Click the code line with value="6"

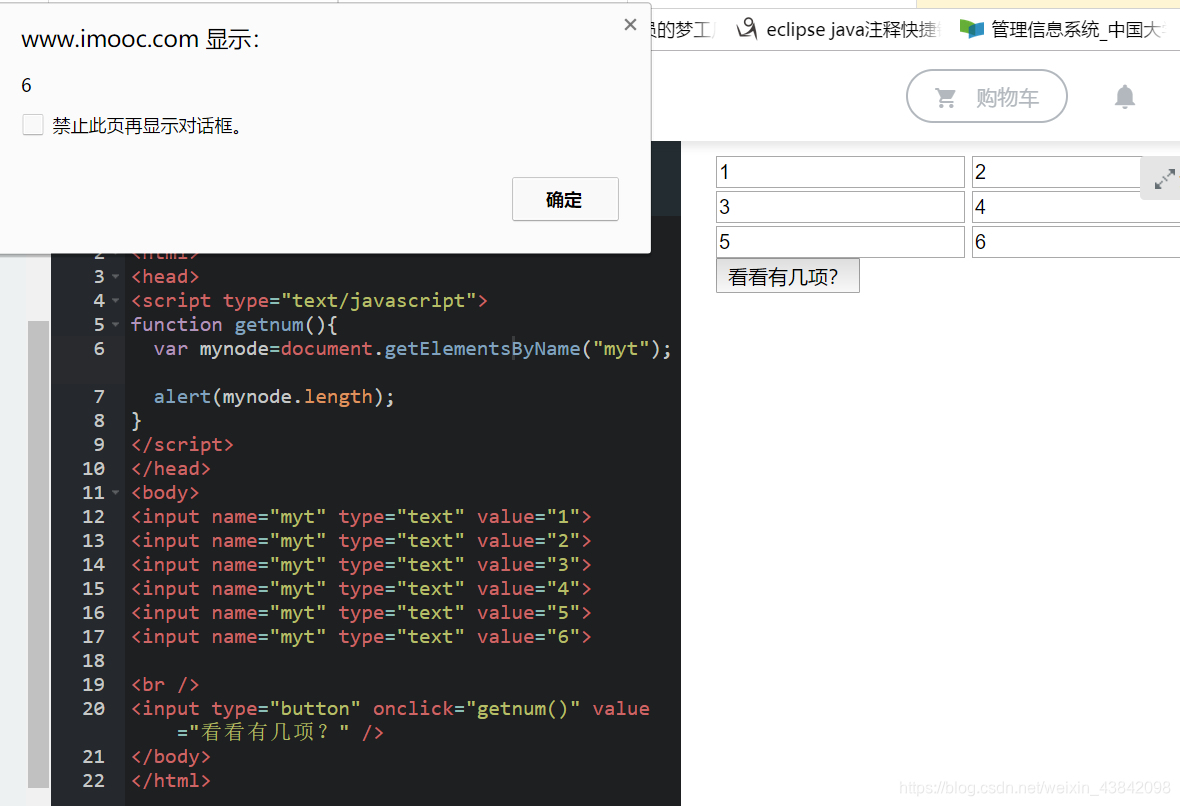pos(361,637)
